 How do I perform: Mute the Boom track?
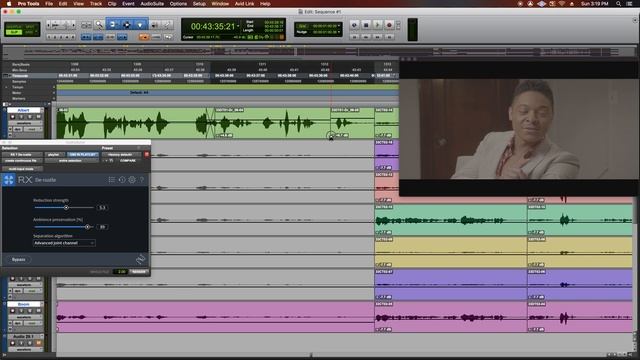point(38,311)
